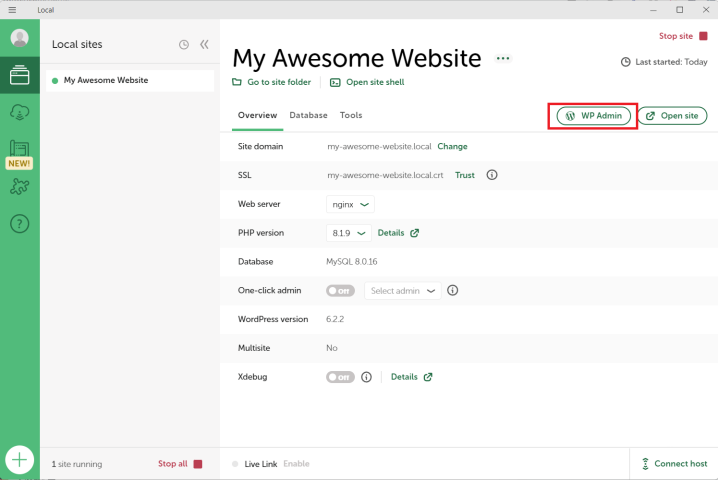
Task: Change the site domain
Action: tap(452, 147)
